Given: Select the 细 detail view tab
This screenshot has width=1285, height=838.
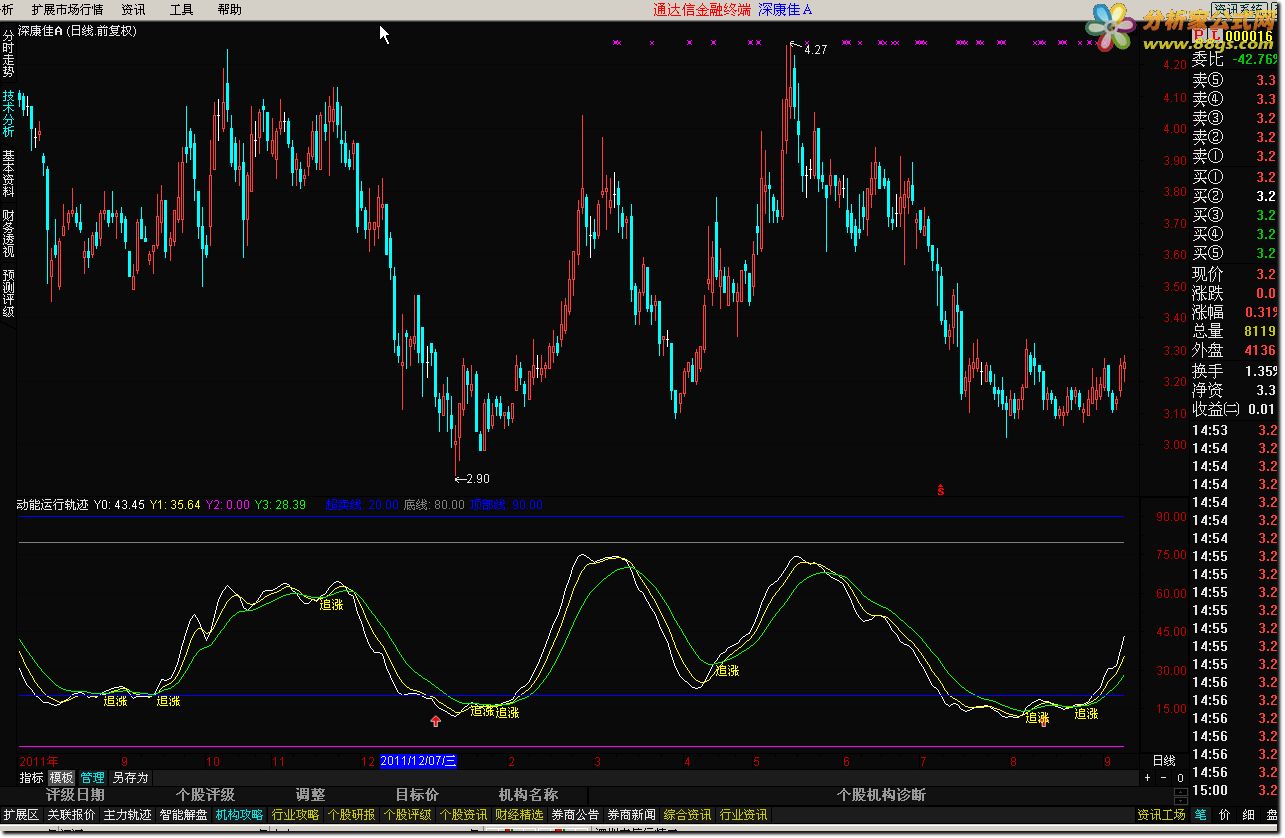Looking at the screenshot, I should click(1249, 815).
